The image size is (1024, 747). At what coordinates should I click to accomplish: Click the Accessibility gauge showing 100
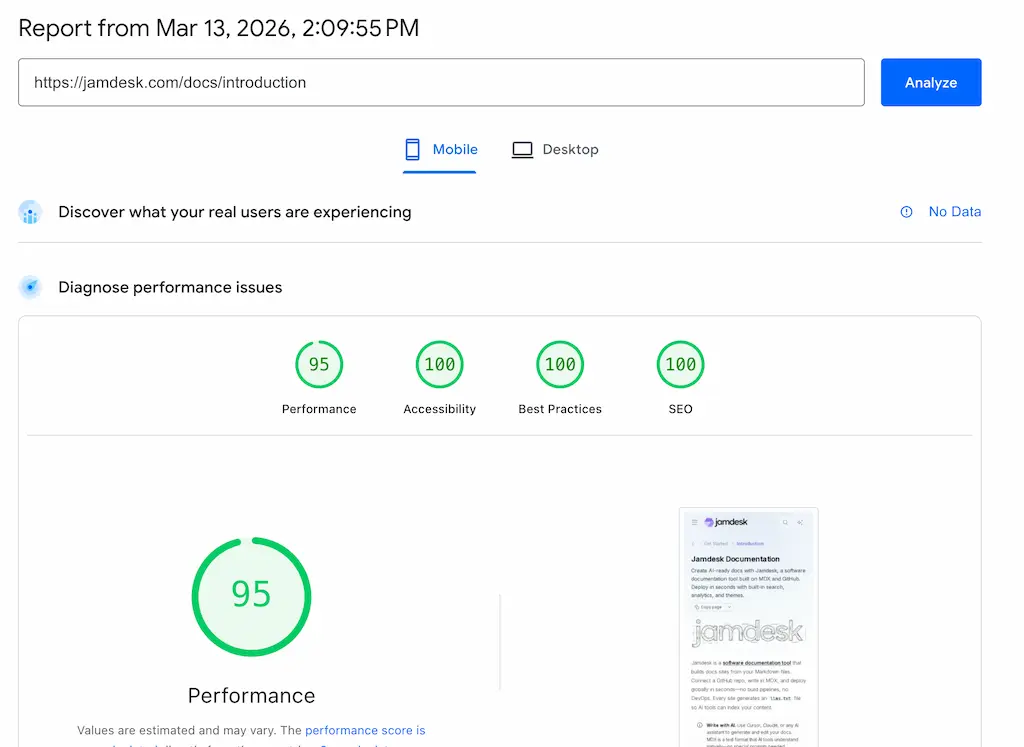(439, 364)
